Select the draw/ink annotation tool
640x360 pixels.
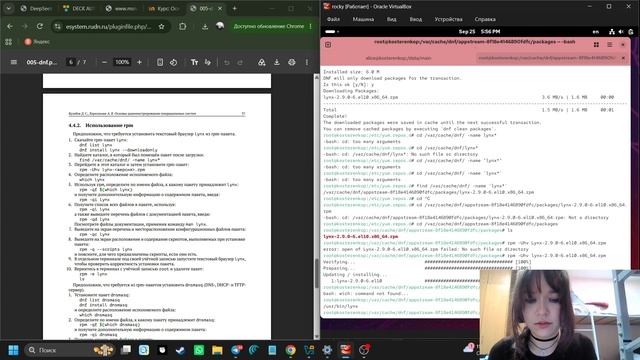pos(208,62)
